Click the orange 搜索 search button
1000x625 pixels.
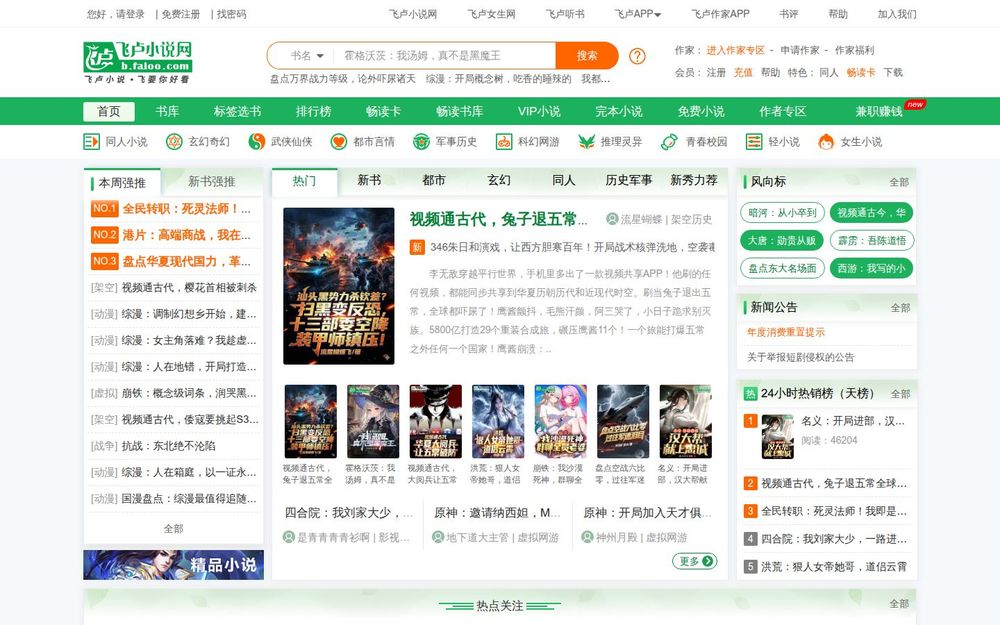pos(587,55)
